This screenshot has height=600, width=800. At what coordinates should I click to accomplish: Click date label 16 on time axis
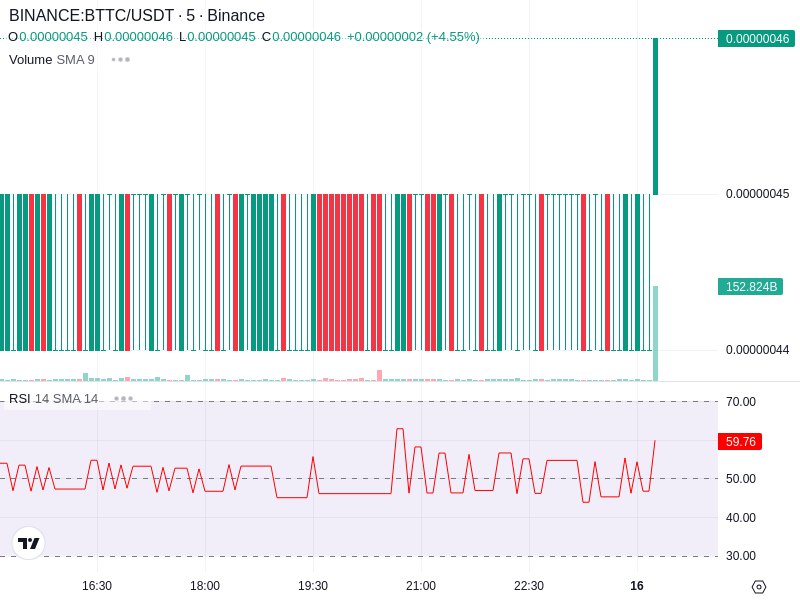[x=637, y=586]
